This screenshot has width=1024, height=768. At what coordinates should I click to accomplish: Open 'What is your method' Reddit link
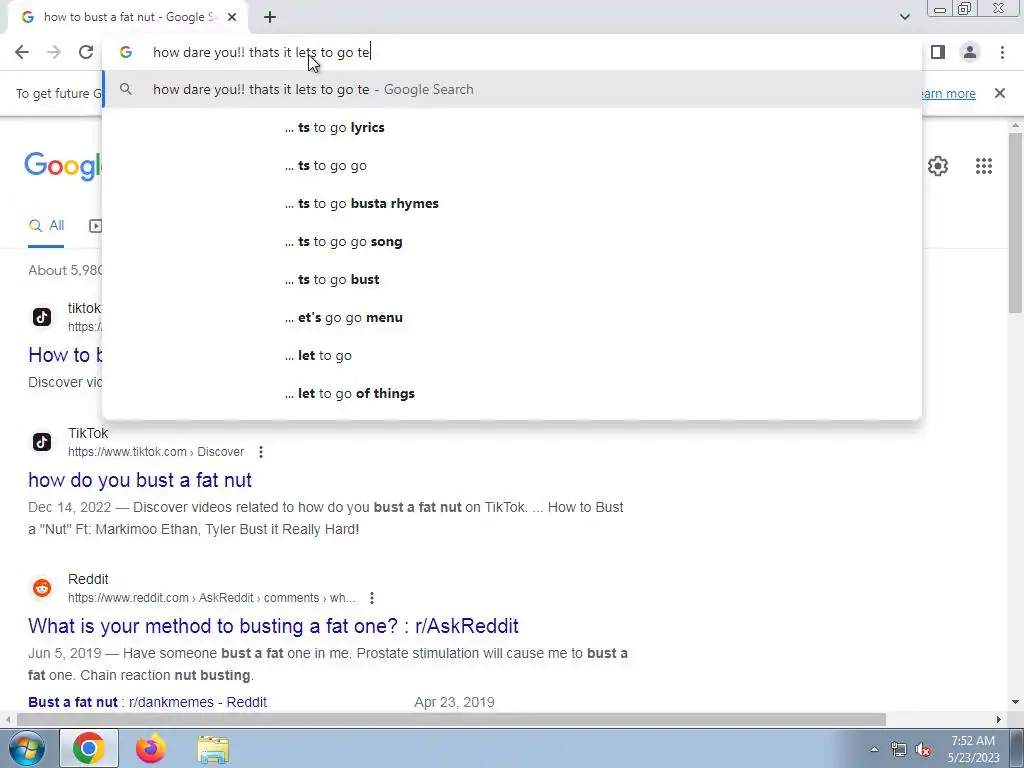coord(273,626)
